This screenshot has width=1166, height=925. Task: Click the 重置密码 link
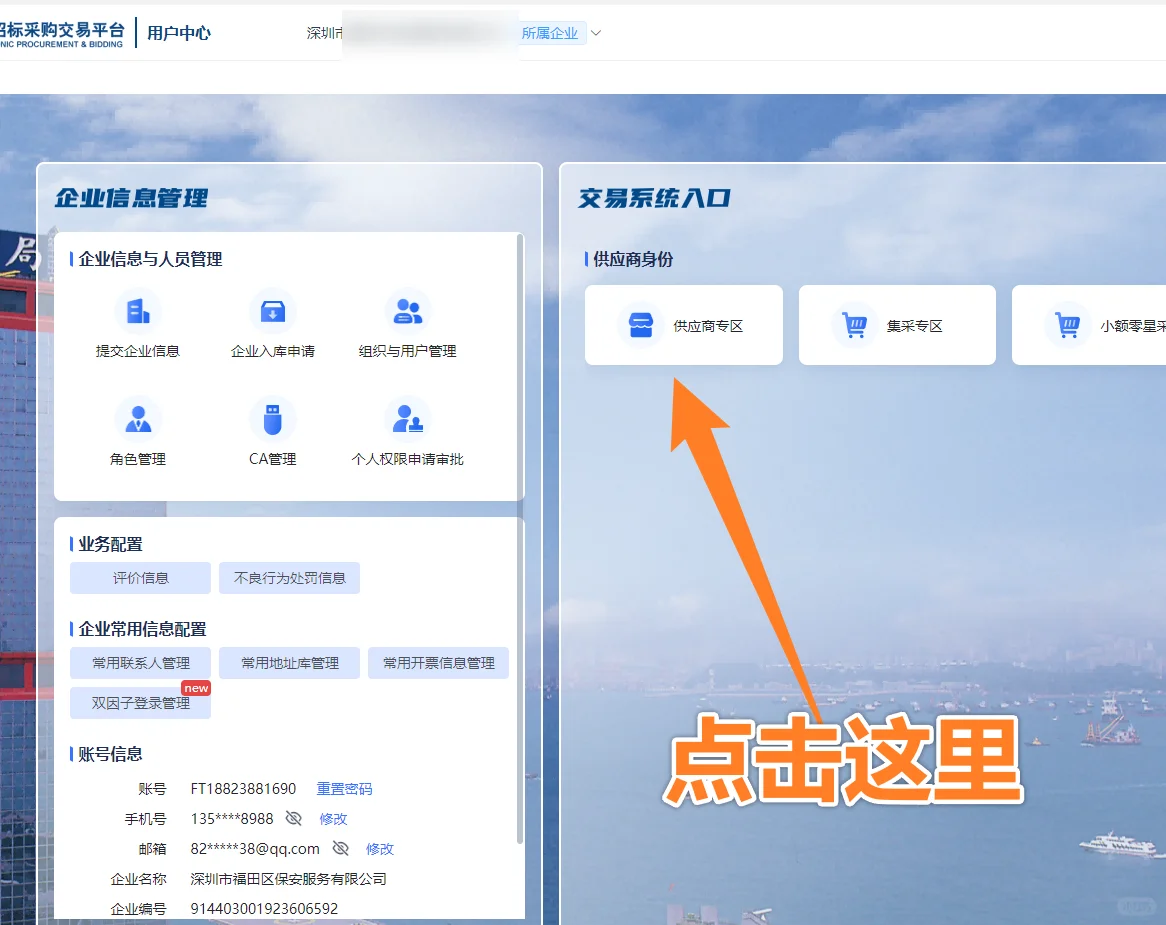click(345, 788)
